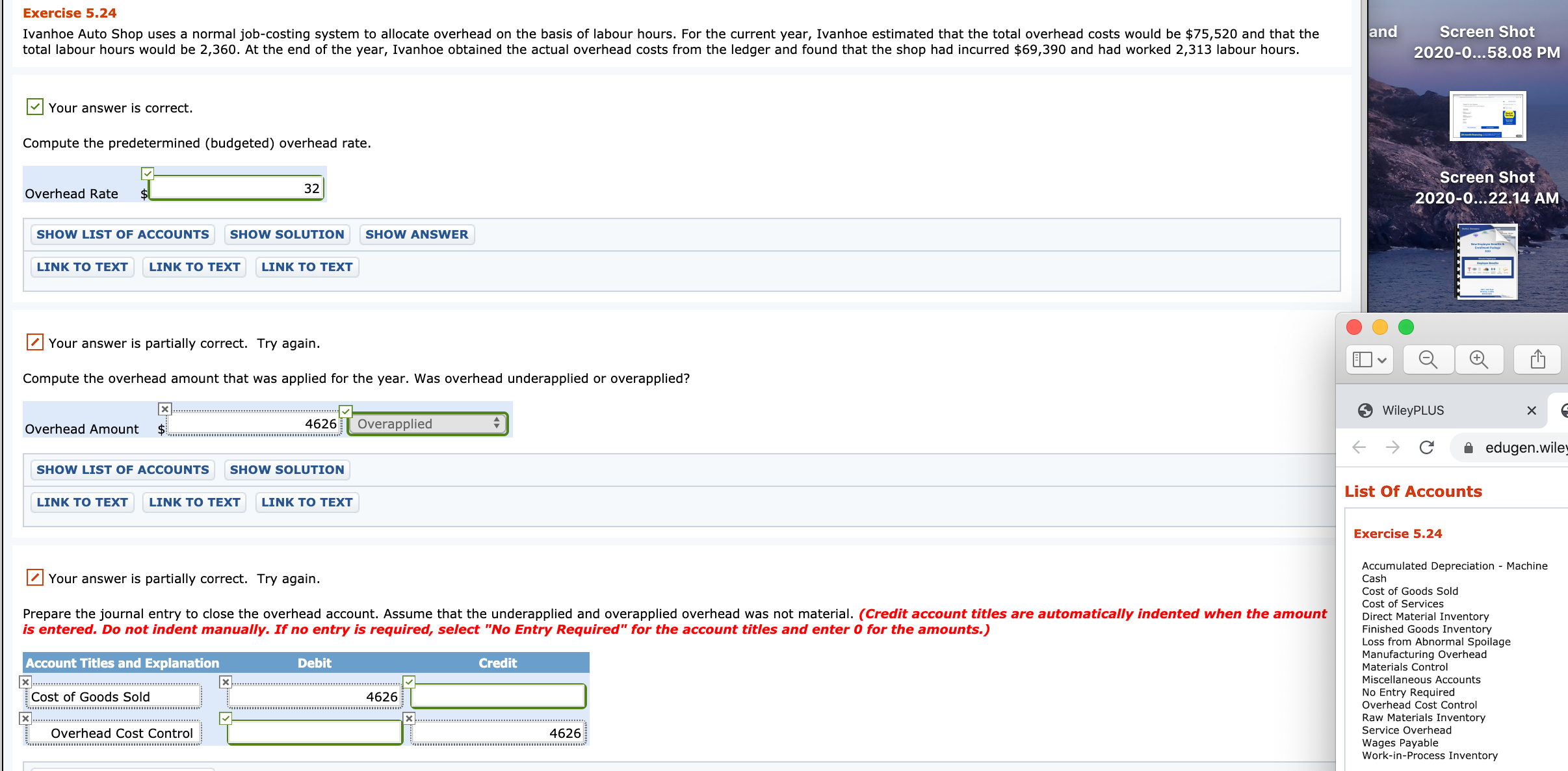The image size is (1568, 771).
Task: Switch to the WileyPLUS tab
Action: coord(1413,410)
